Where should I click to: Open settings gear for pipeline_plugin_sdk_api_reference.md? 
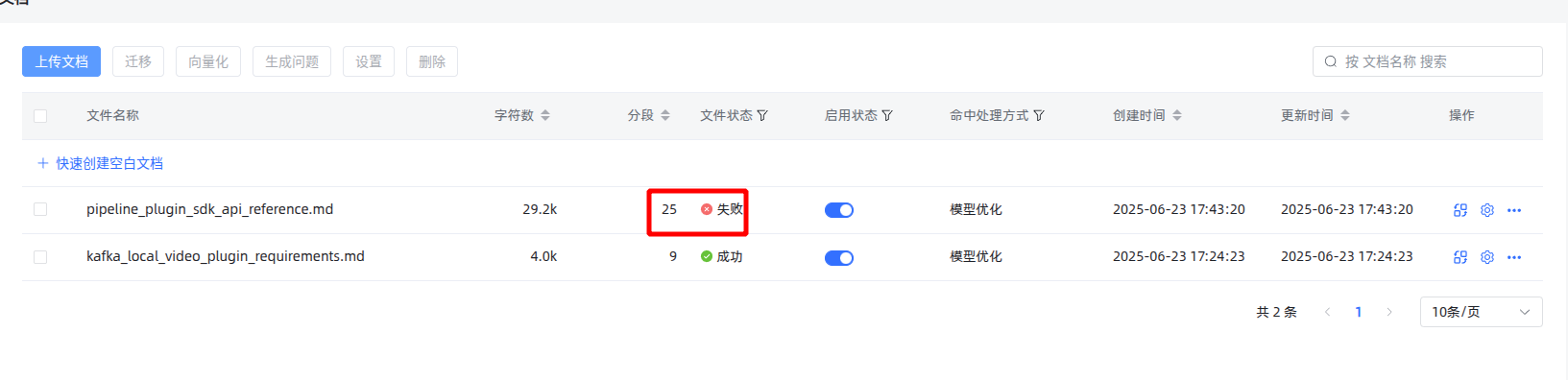click(x=1486, y=210)
